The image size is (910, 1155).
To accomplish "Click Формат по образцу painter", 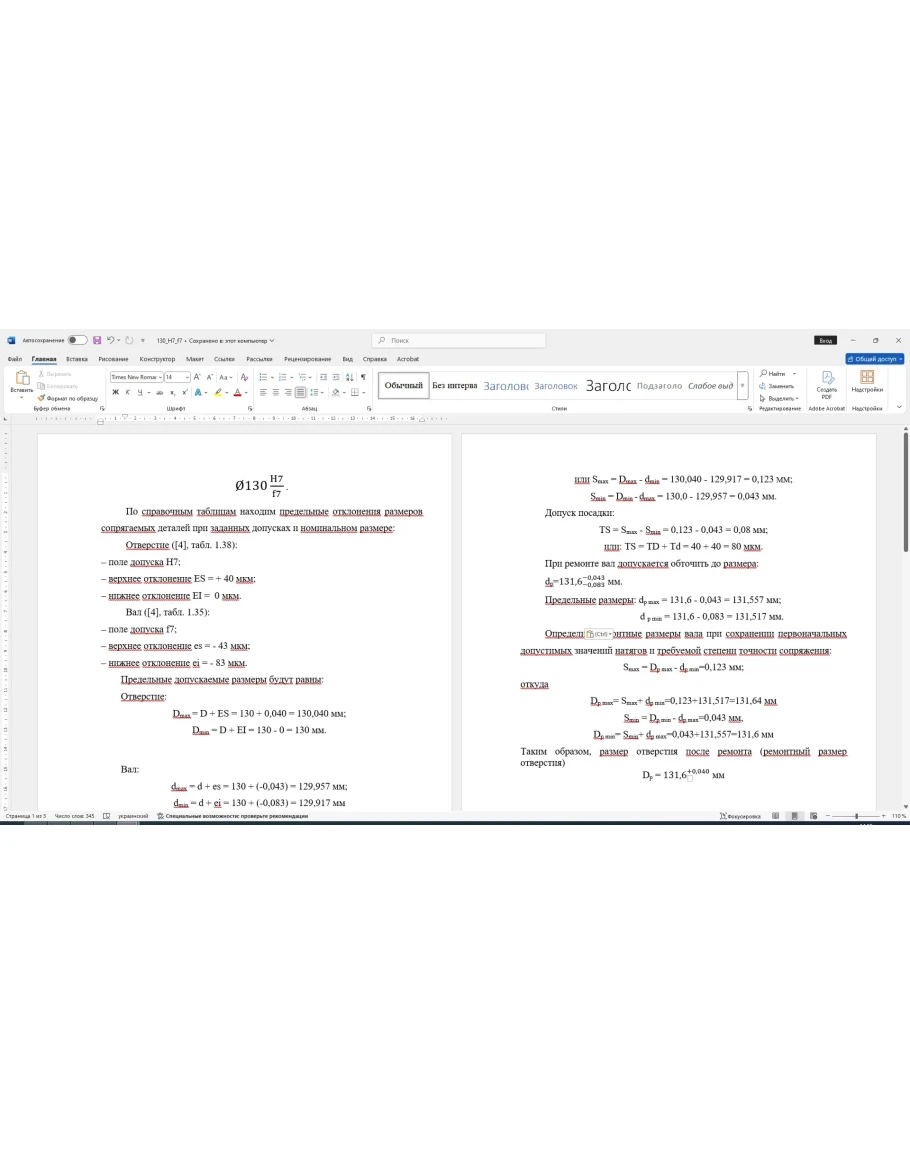I will pyautogui.click(x=68, y=398).
